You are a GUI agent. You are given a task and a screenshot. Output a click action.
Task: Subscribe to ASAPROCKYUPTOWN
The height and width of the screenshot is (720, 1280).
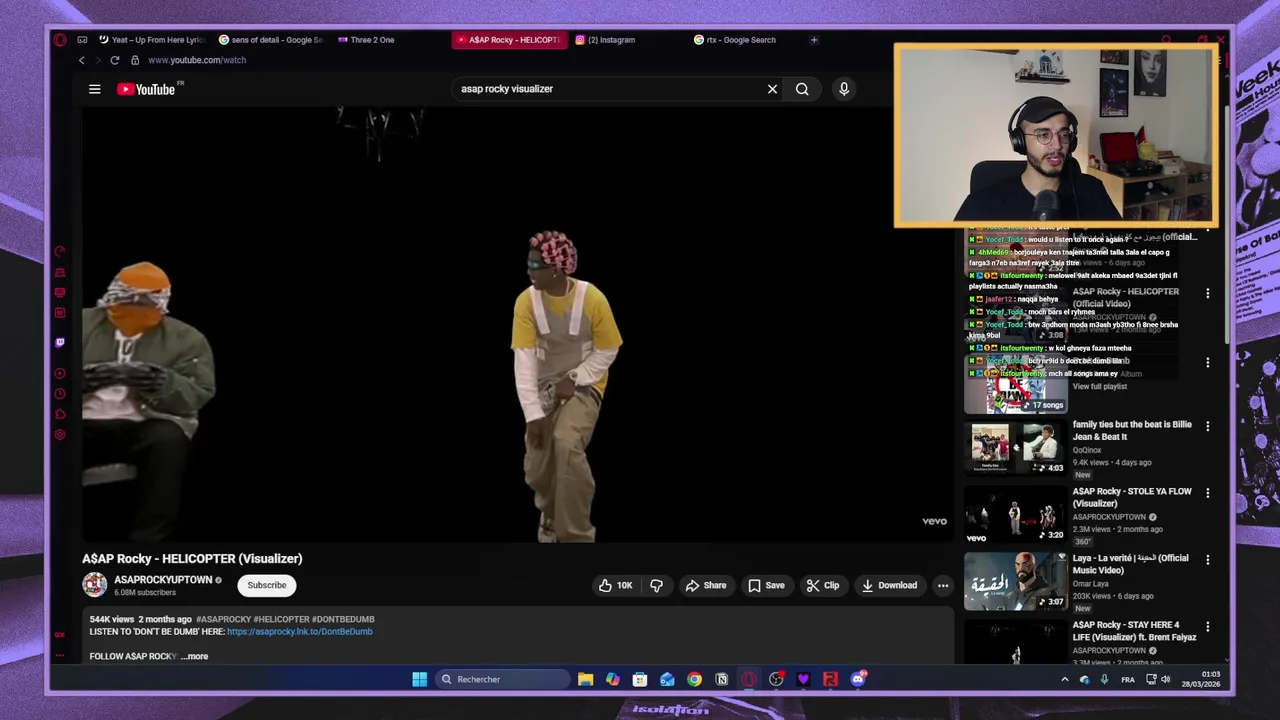tap(266, 585)
